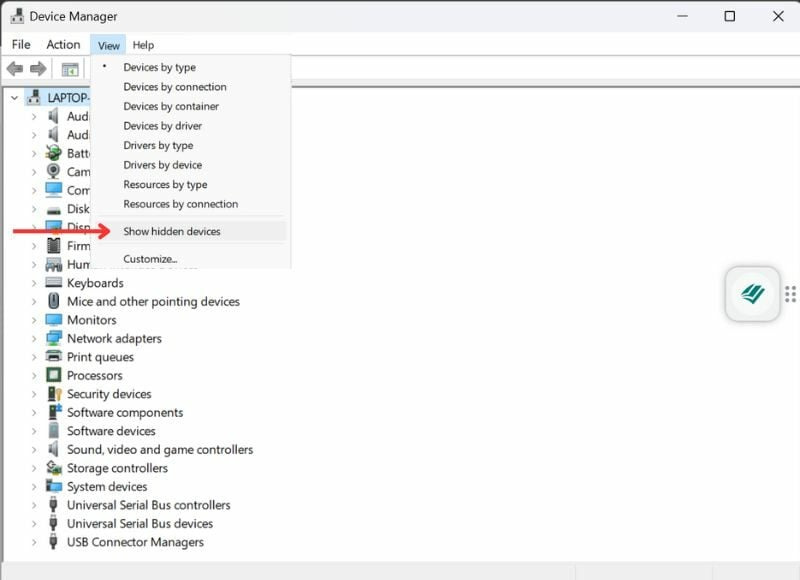The width and height of the screenshot is (800, 580).
Task: Collapse the LAPTOP root node
Action: tap(14, 97)
